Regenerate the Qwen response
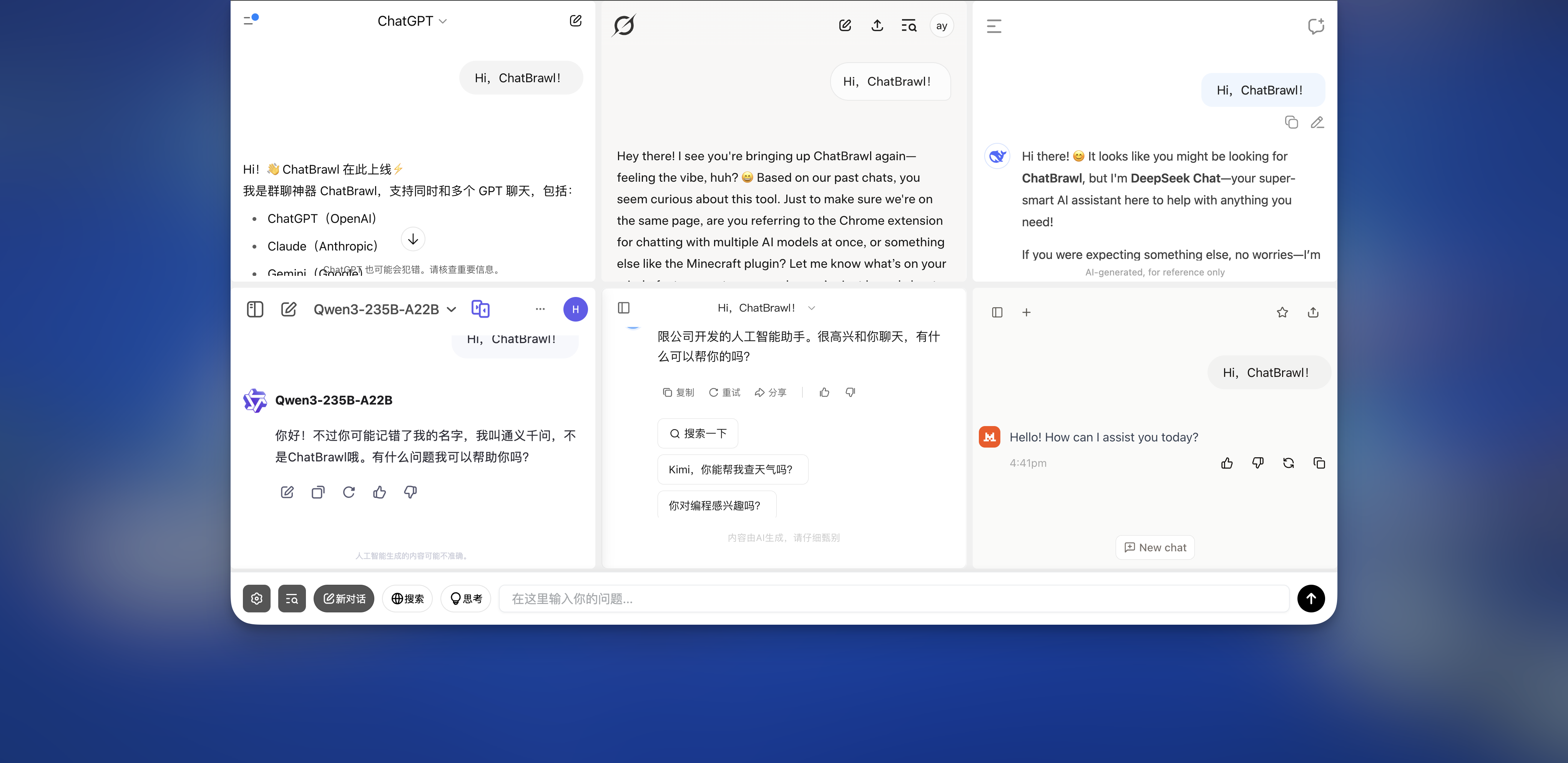 coord(349,492)
